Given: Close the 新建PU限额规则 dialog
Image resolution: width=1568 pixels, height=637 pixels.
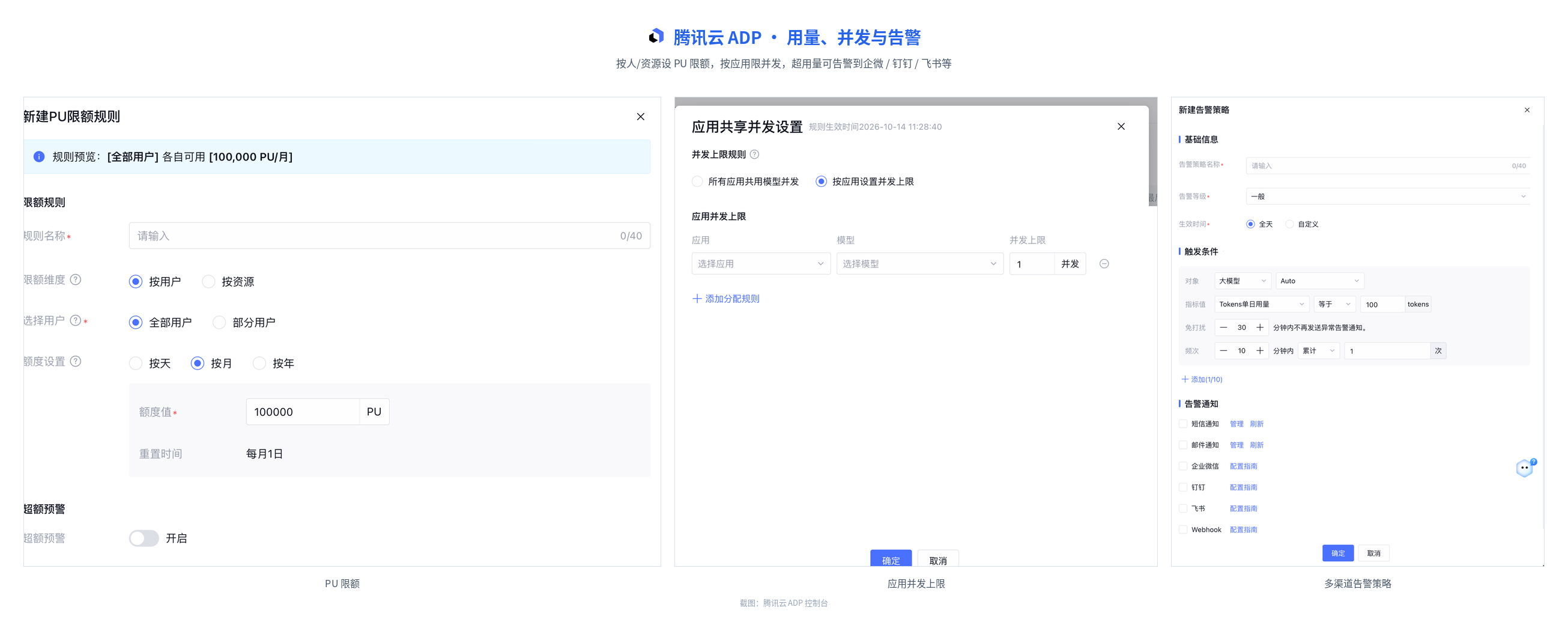Looking at the screenshot, I should tap(640, 117).
